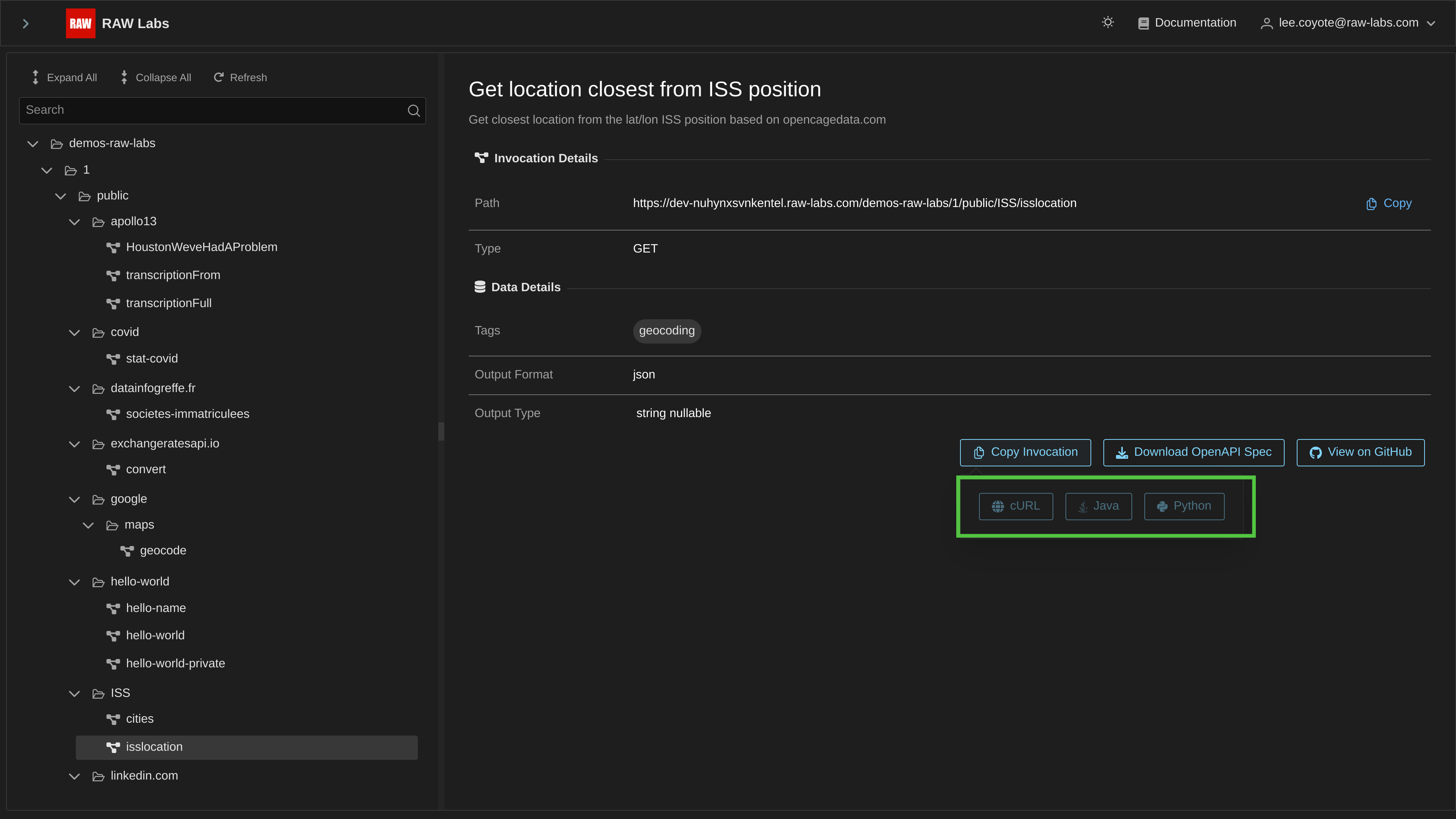Screen dimensions: 1456x819
Task: Click the endpoint icon beside convert
Action: (x=113, y=470)
